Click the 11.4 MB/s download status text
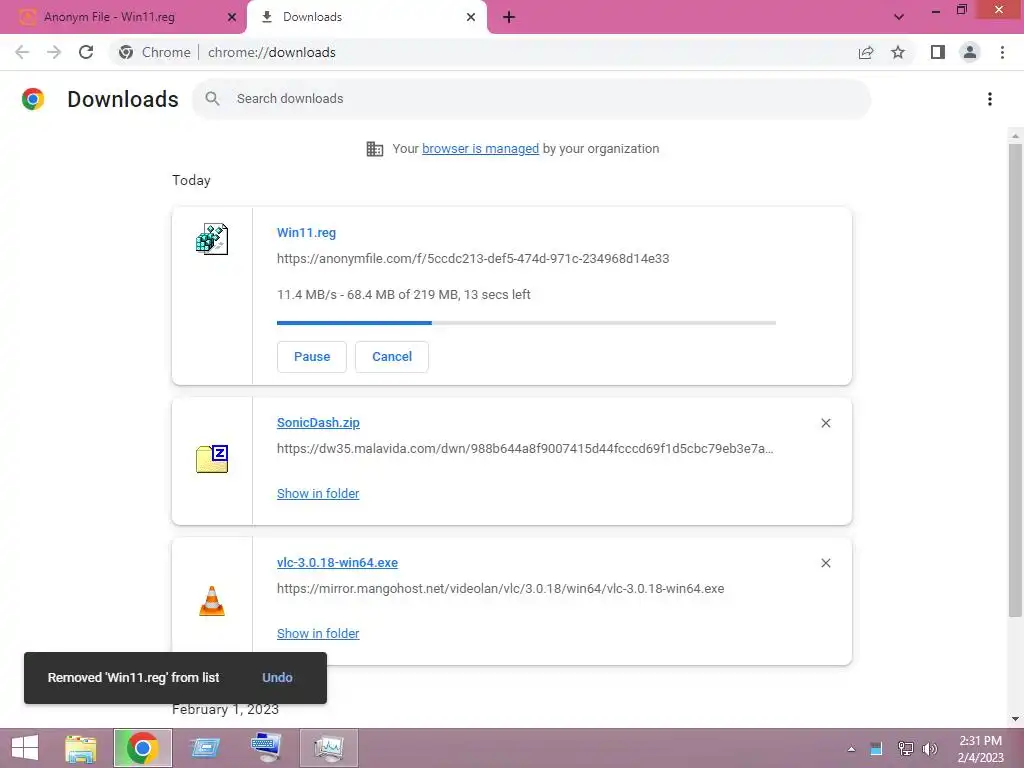Image resolution: width=1024 pixels, height=768 pixels. pos(404,295)
